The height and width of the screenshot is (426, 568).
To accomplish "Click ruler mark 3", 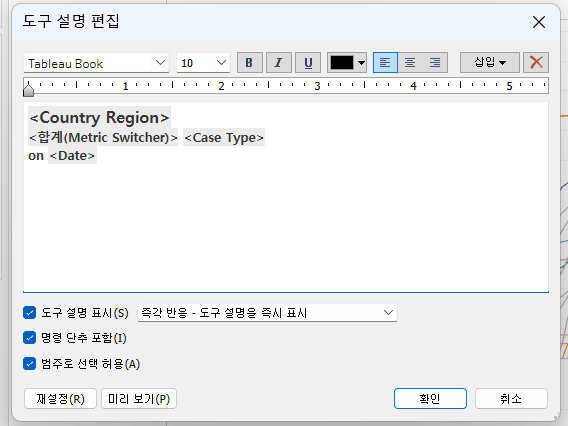I will click(317, 86).
